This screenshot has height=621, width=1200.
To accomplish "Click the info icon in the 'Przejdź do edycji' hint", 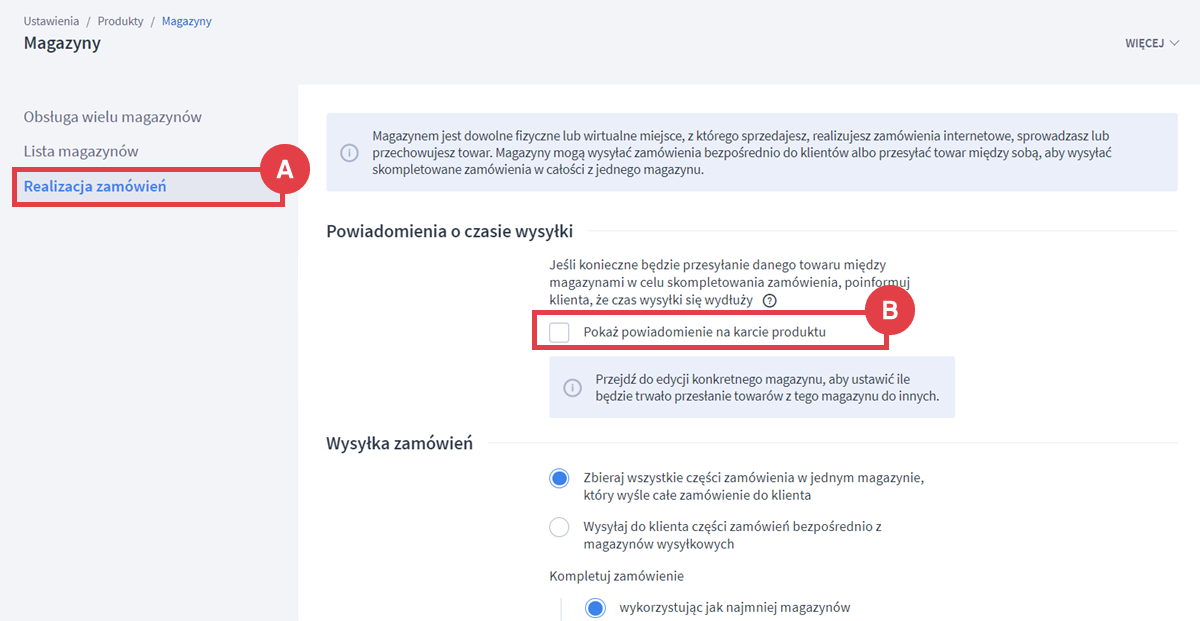I will 572,388.
